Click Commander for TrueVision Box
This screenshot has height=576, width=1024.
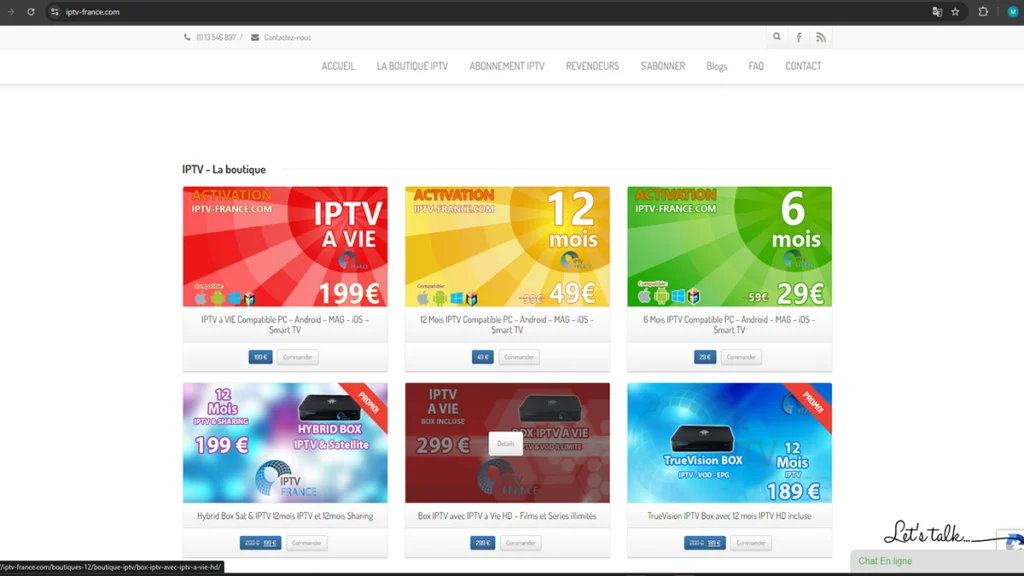pos(750,543)
